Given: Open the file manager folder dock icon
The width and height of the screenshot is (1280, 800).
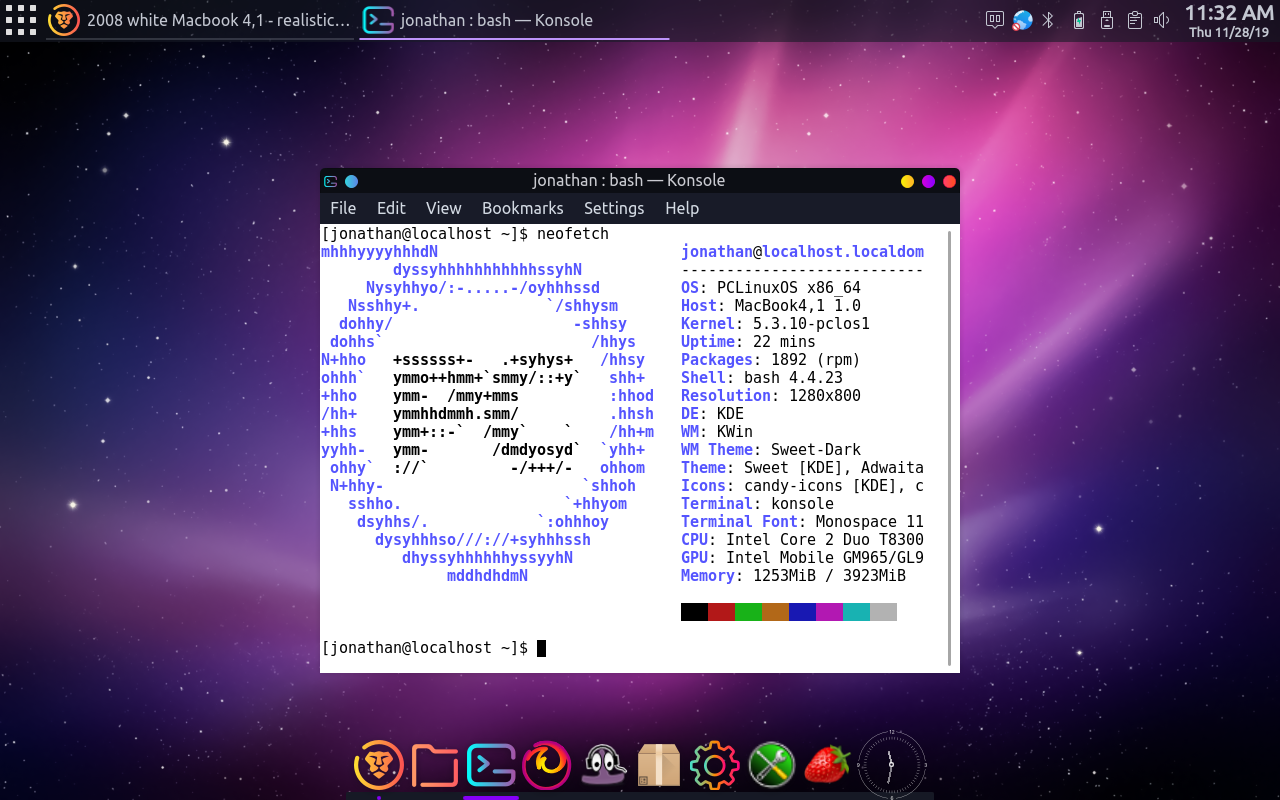Looking at the screenshot, I should [435, 765].
